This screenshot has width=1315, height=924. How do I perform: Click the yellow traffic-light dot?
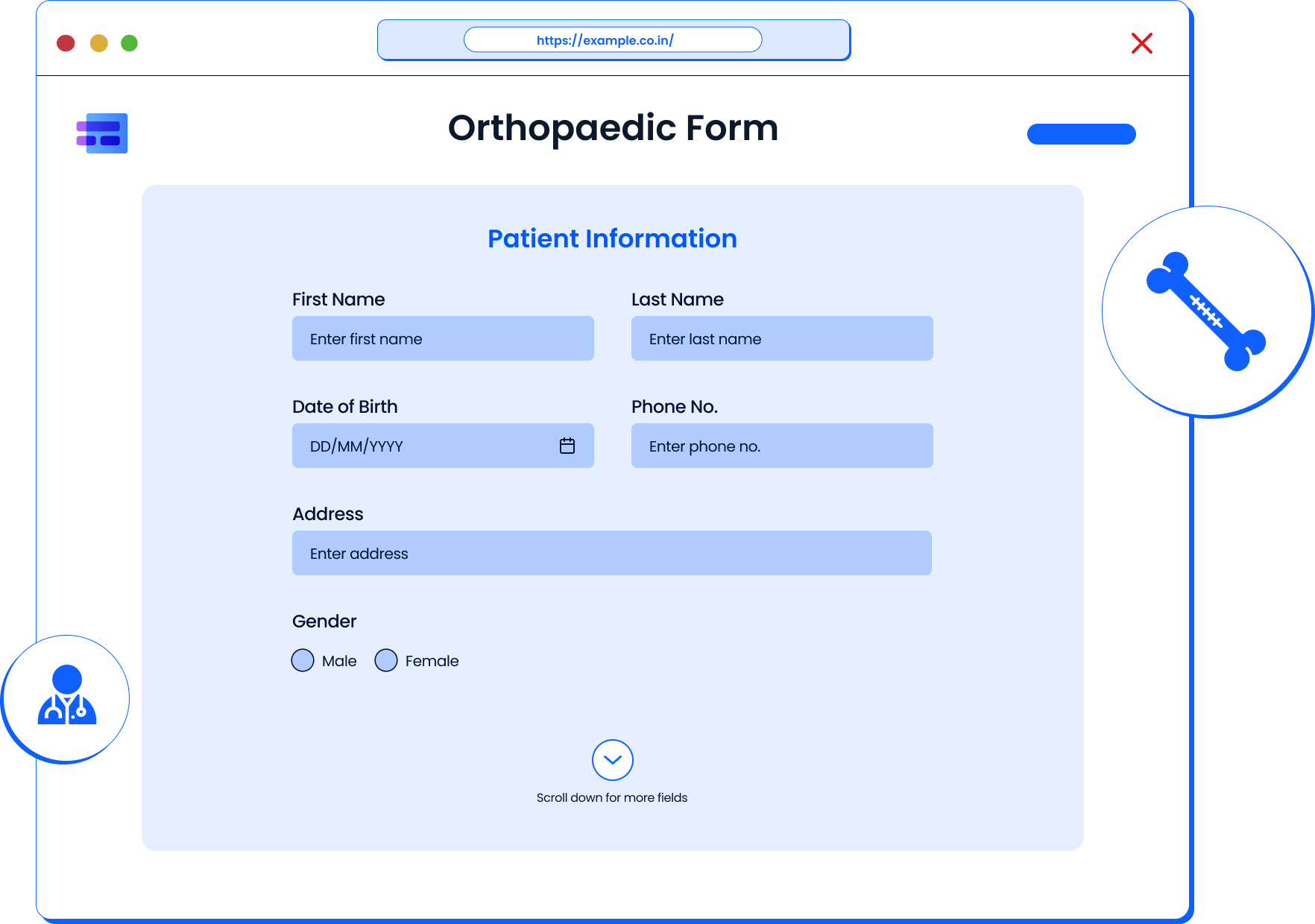tap(98, 43)
